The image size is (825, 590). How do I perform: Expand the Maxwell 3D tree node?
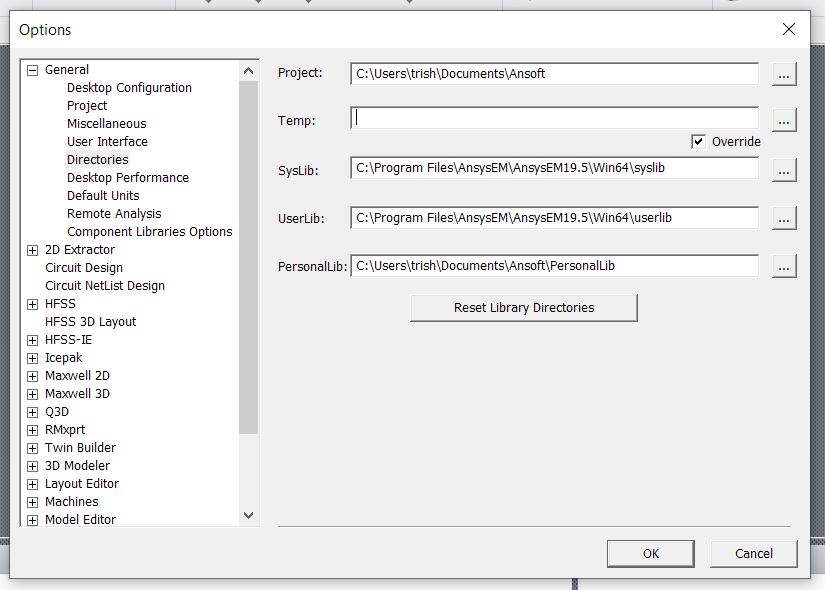coord(32,393)
